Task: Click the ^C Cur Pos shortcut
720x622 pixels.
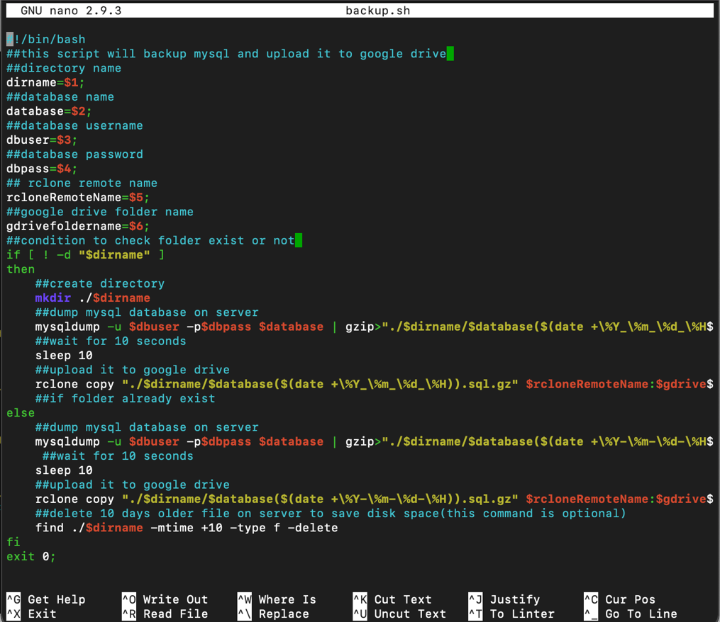Action: coord(620,599)
